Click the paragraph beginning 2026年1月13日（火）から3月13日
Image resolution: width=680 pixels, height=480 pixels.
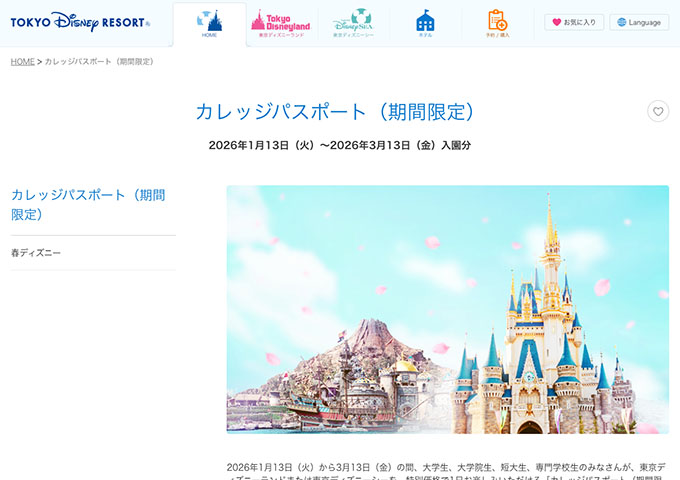tap(447, 473)
